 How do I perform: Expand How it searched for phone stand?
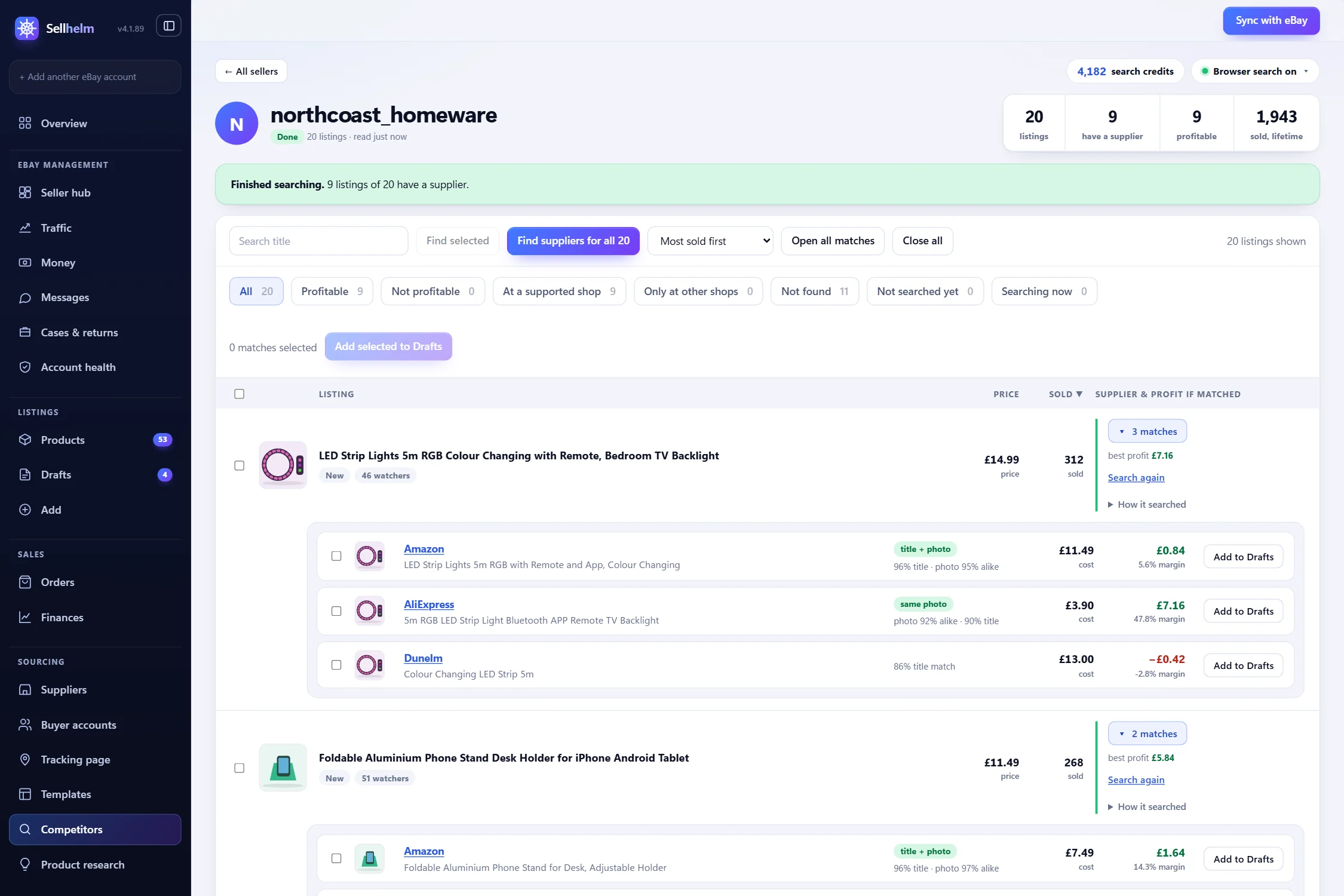[1147, 806]
